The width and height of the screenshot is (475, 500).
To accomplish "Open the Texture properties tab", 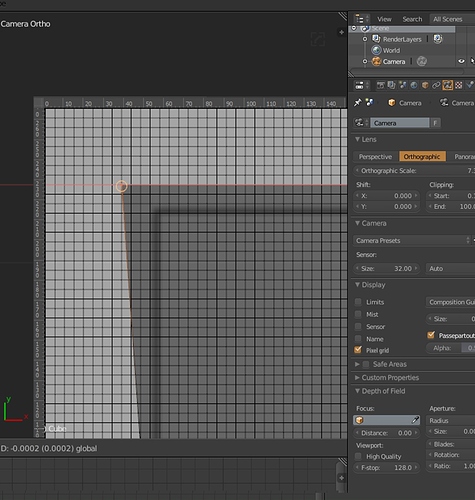I will (x=459, y=85).
